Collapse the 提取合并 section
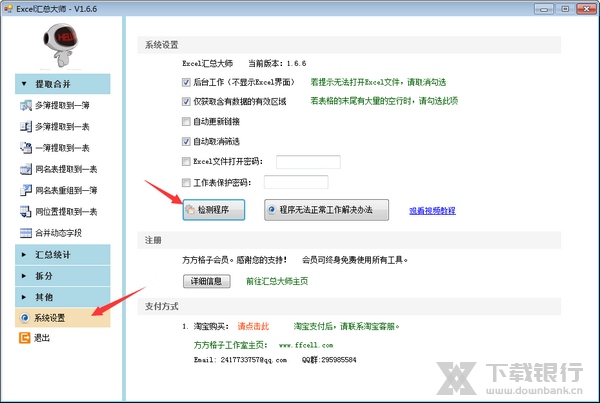 click(63, 84)
